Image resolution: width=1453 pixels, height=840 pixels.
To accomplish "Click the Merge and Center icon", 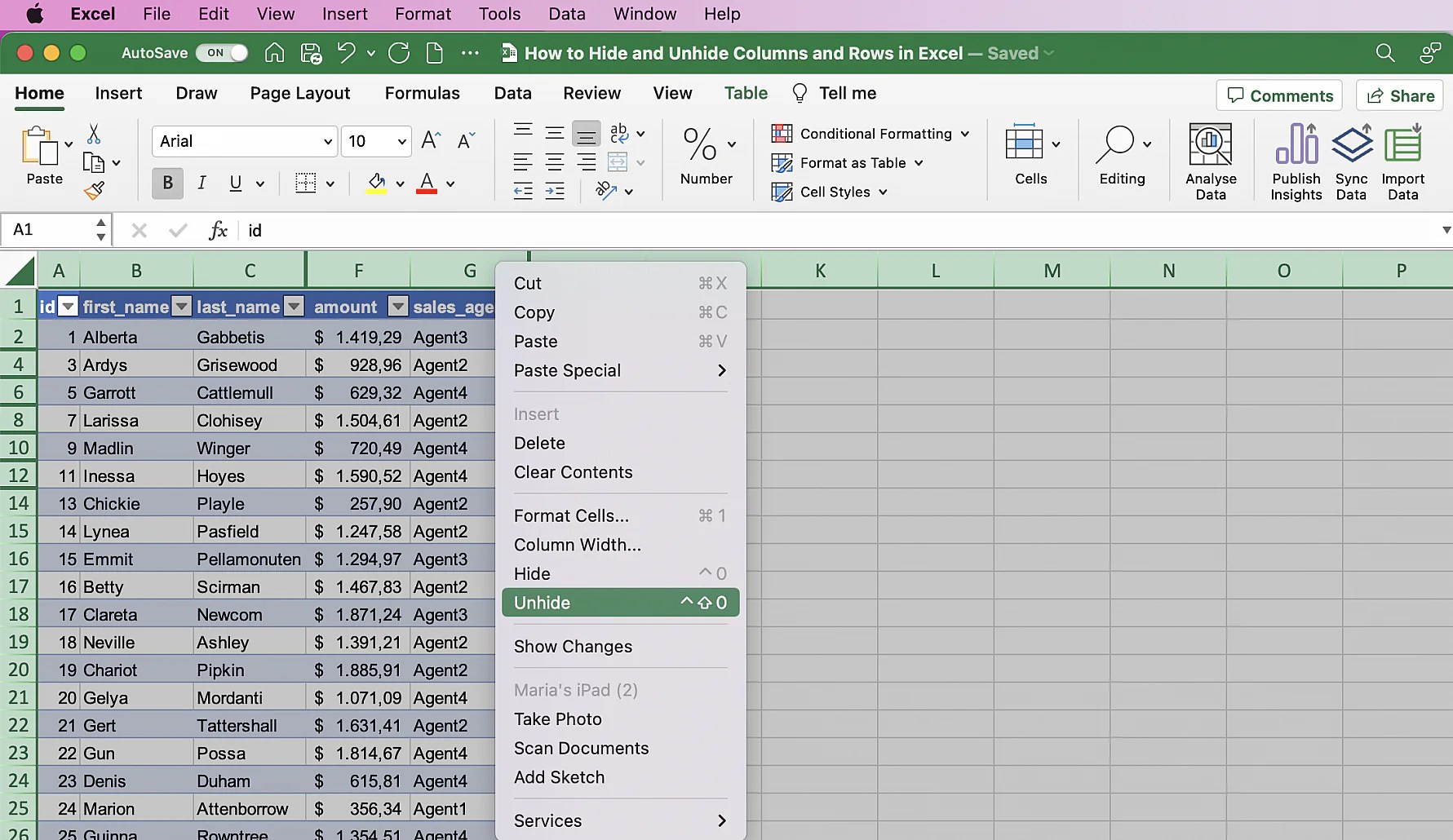I will (x=618, y=162).
